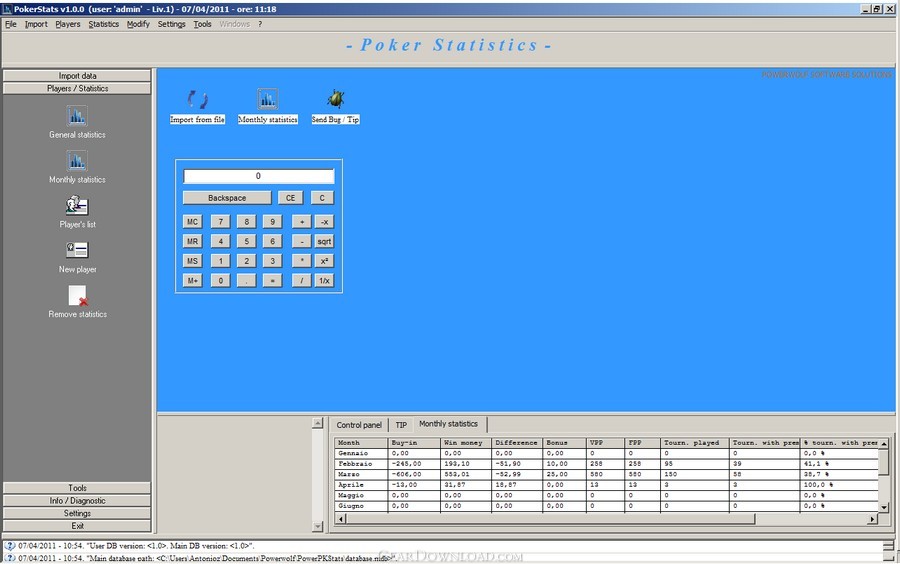The height and width of the screenshot is (564, 900).
Task: Open Monthly statistics from main toolbar
Action: [x=267, y=100]
